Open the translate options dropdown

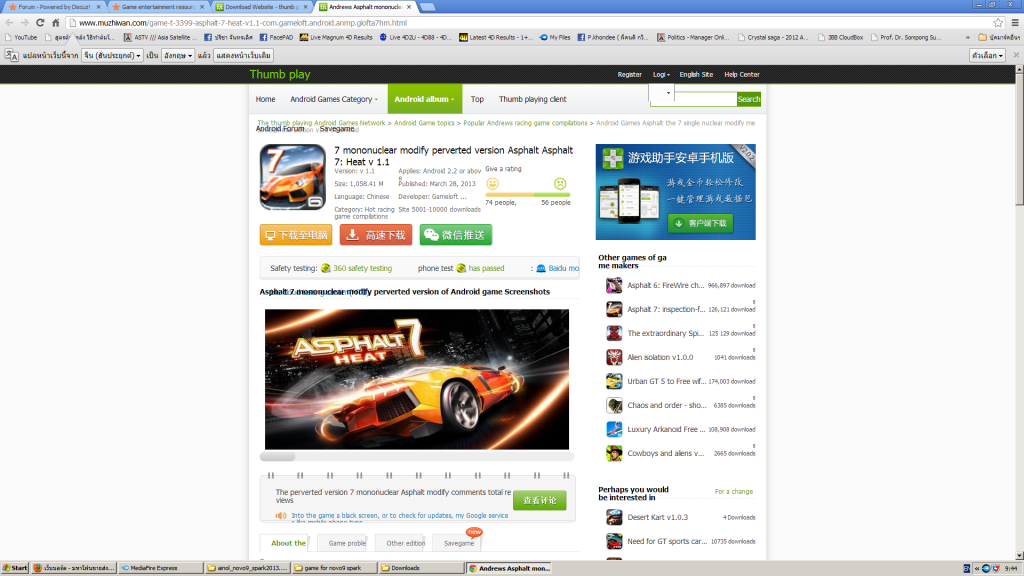point(987,56)
